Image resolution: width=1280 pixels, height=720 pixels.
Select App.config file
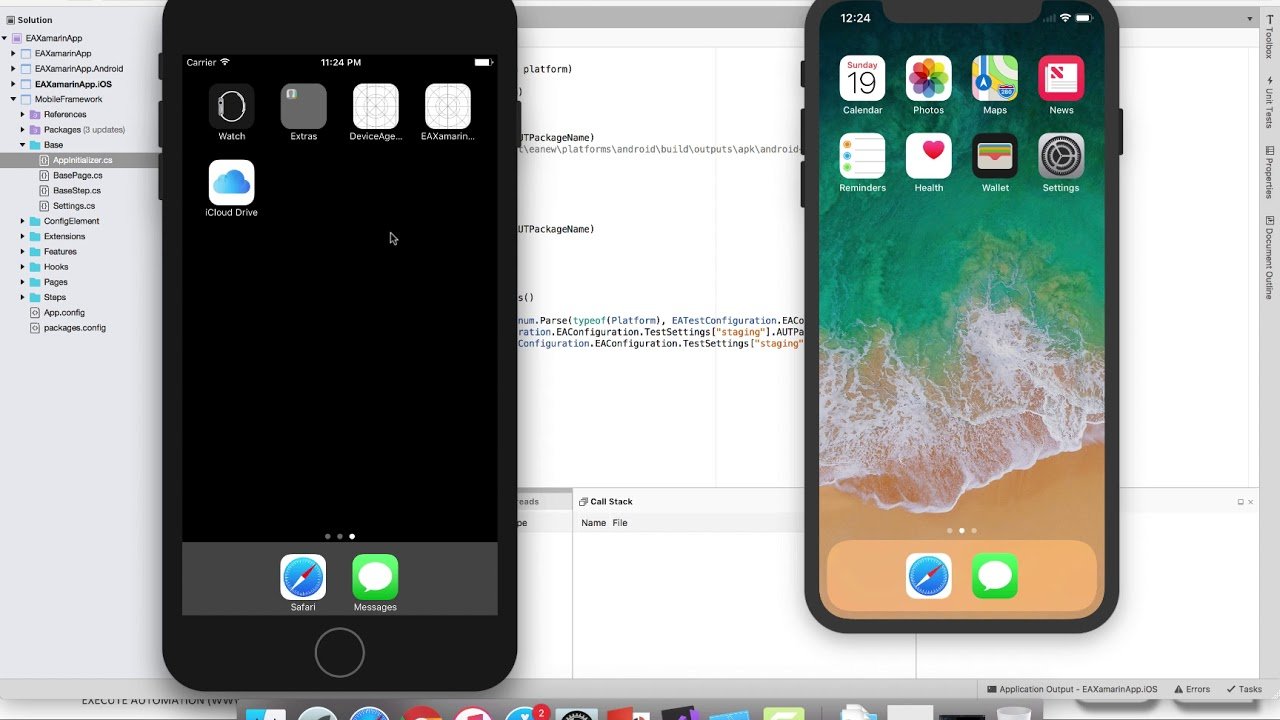(64, 312)
